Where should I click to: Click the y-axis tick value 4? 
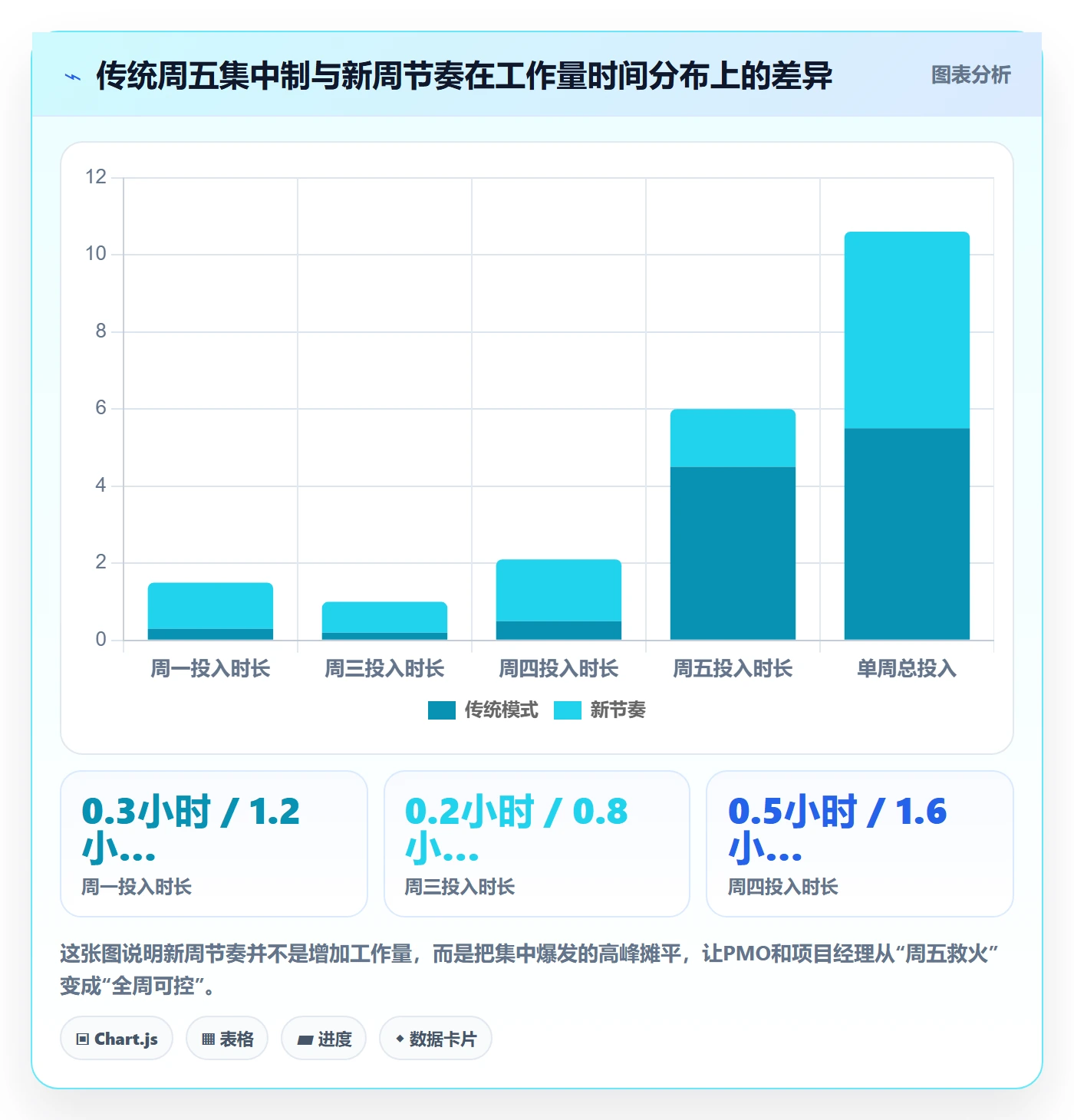click(x=100, y=486)
